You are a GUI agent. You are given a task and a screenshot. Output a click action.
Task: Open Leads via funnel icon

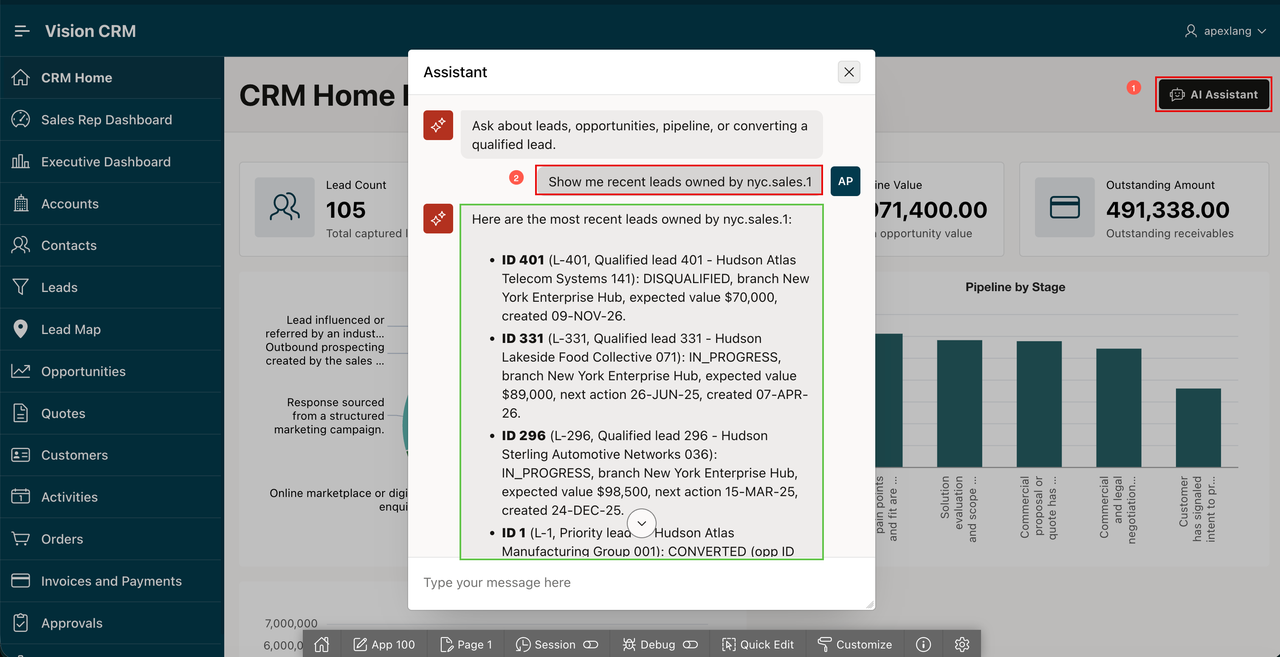pyautogui.click(x=20, y=287)
